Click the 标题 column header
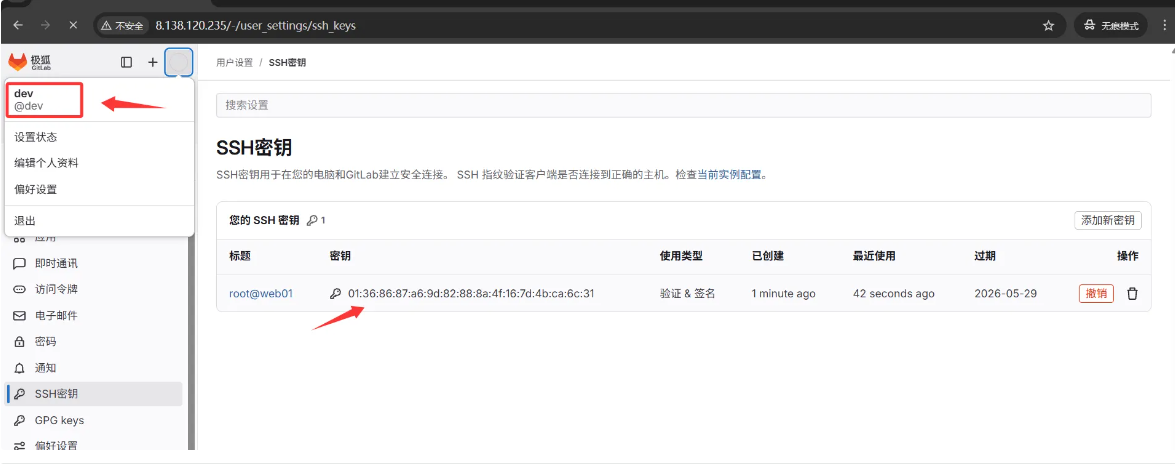1175x464 pixels. coord(240,256)
